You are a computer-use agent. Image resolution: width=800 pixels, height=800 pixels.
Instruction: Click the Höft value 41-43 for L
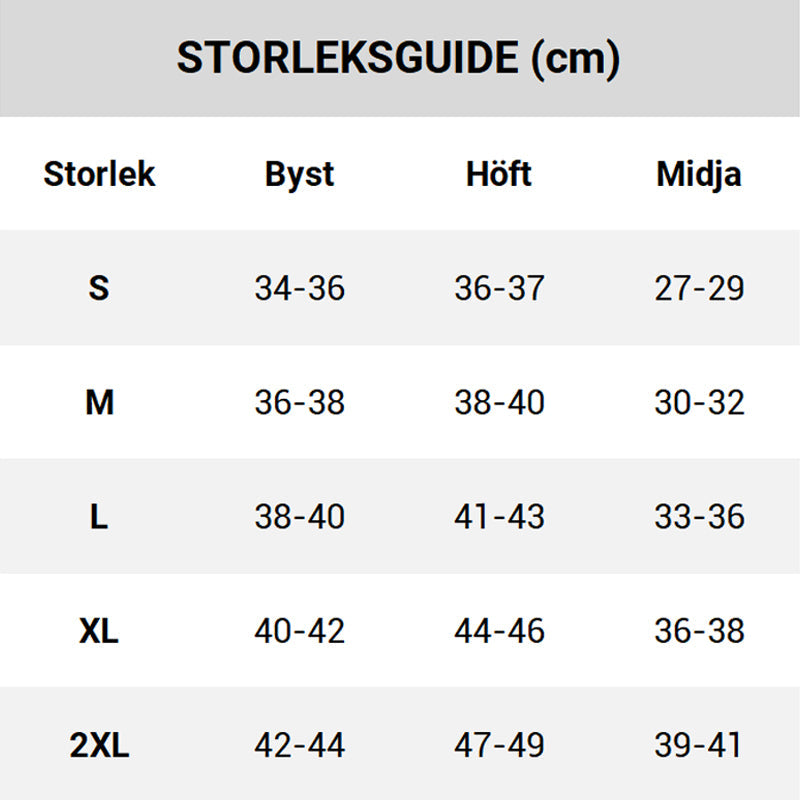click(499, 517)
